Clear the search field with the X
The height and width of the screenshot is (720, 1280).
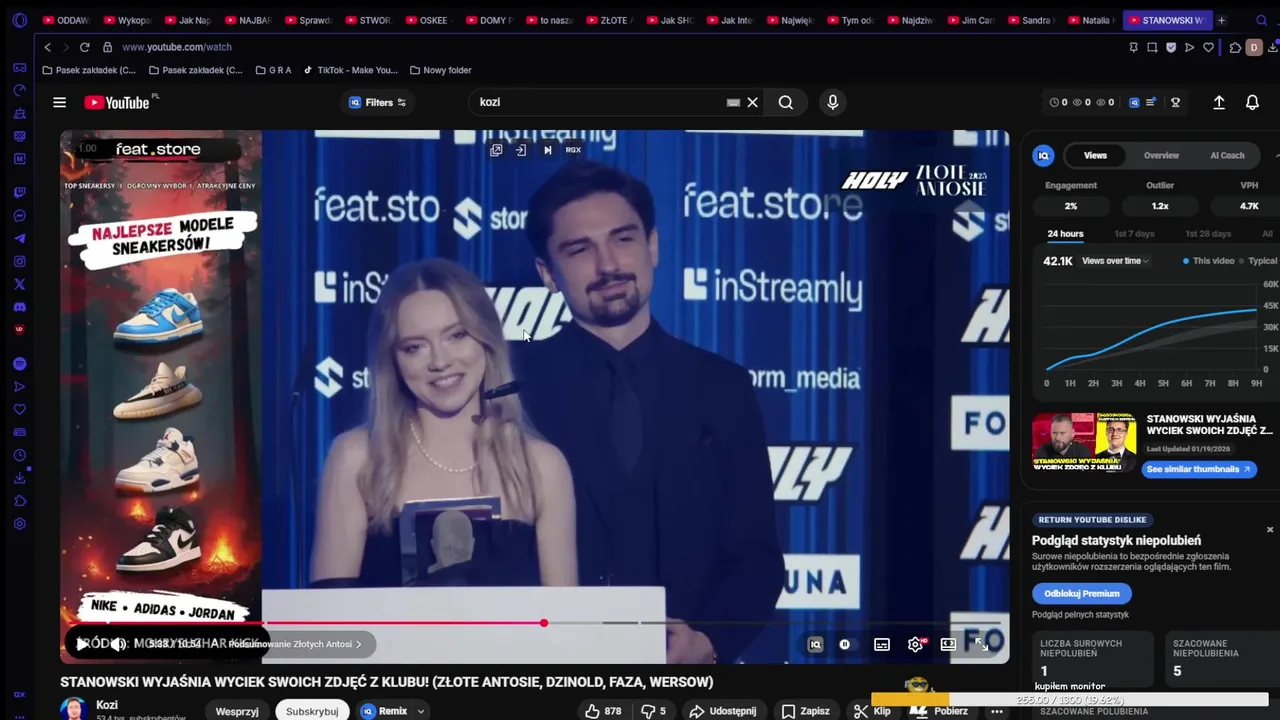(753, 102)
